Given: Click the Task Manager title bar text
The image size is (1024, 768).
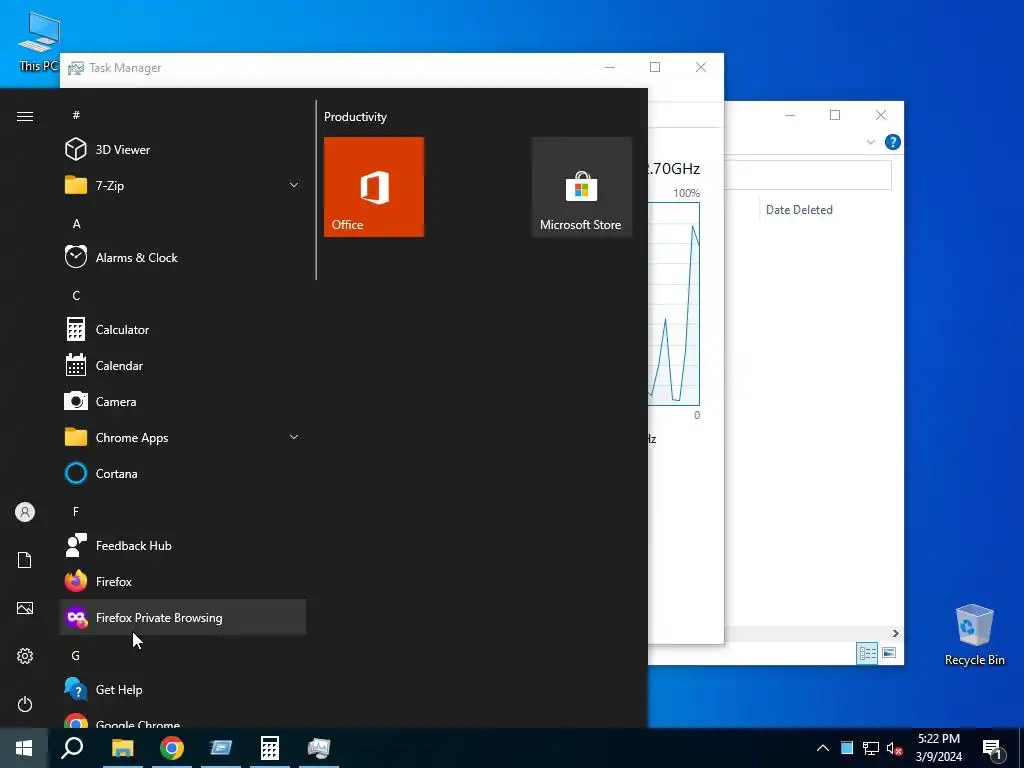Looking at the screenshot, I should pyautogui.click(x=125, y=68).
